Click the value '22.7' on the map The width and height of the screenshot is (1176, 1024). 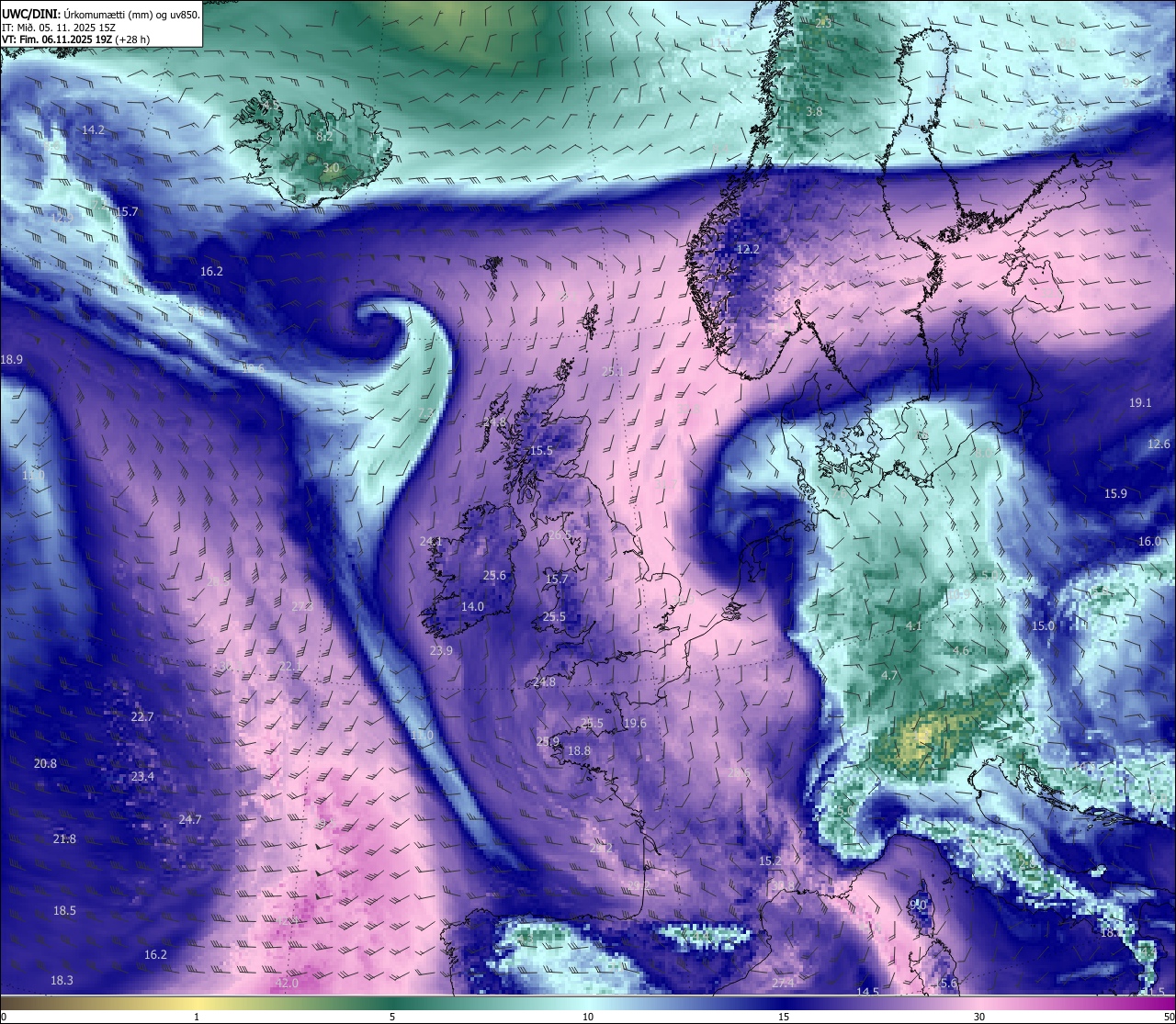pos(142,716)
